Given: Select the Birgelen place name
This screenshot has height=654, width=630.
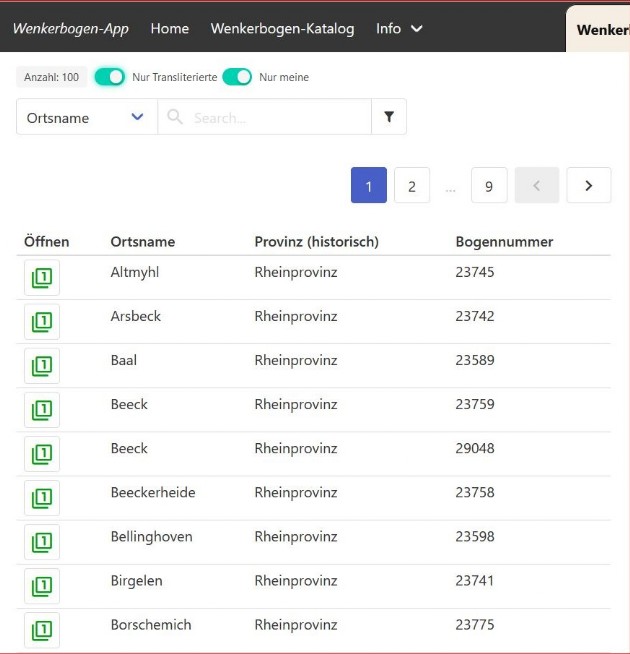Looking at the screenshot, I should (x=136, y=581).
